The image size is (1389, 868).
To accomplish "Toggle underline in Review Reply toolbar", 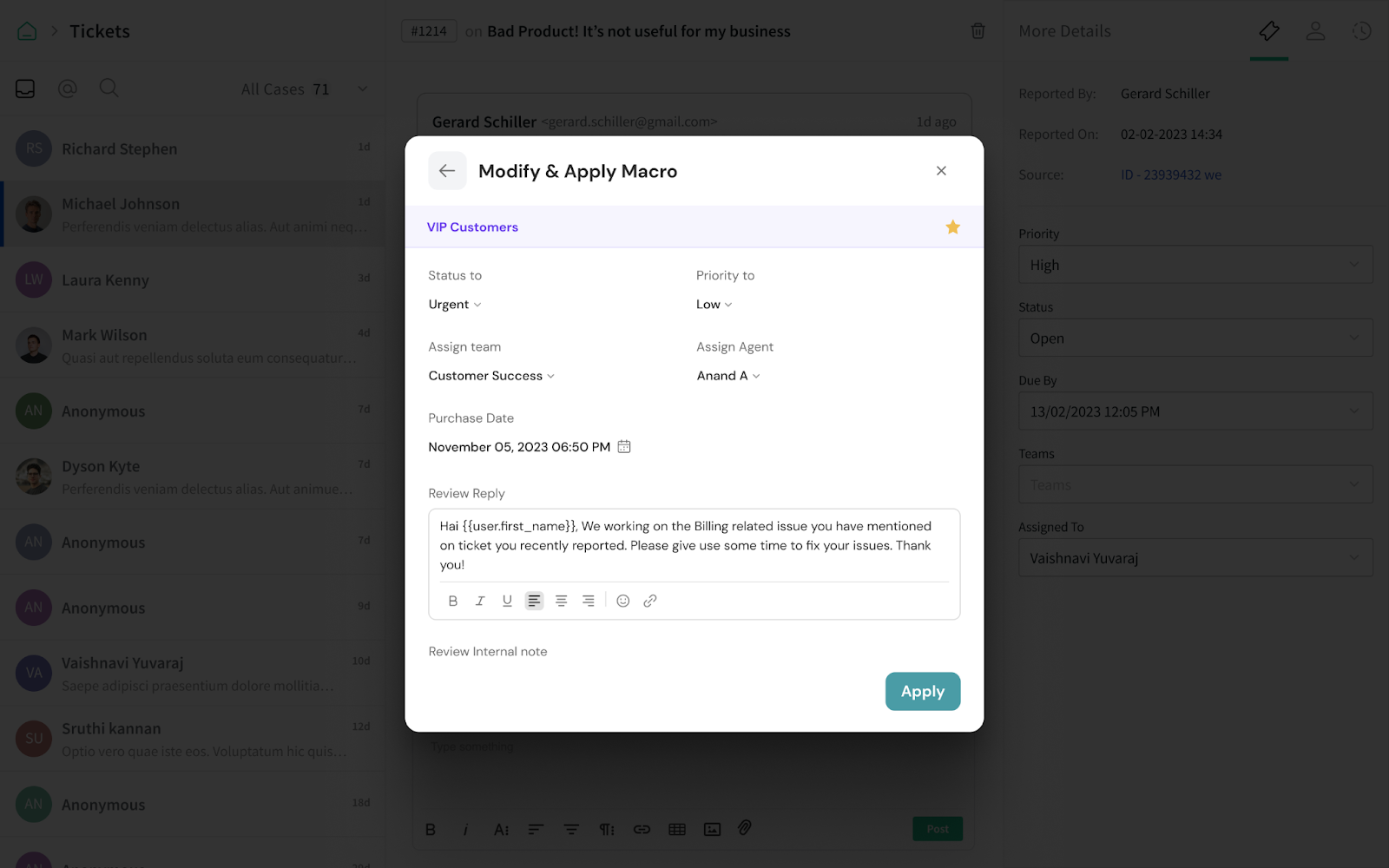I will point(507,601).
